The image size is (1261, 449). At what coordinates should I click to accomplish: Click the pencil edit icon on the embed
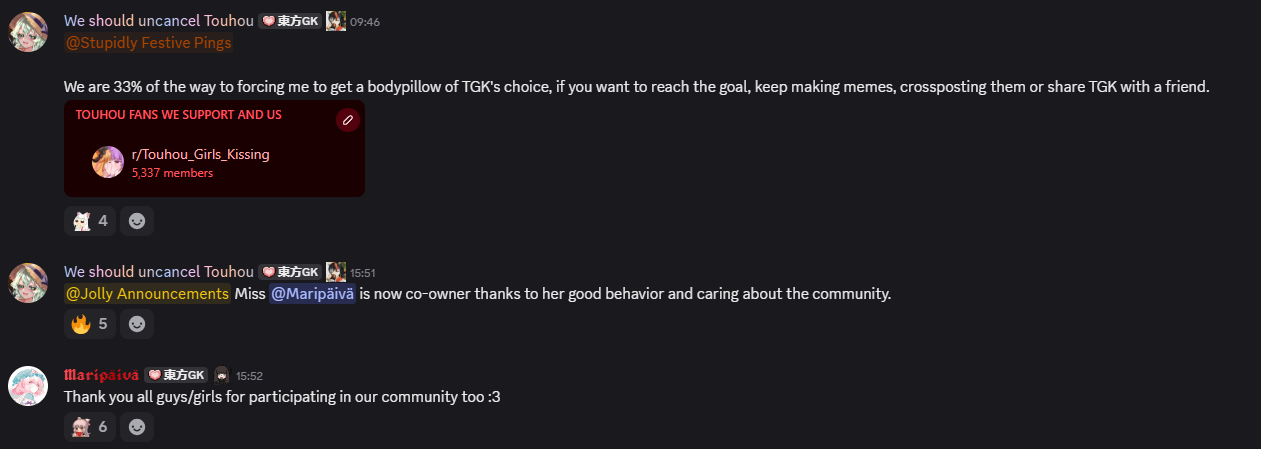tap(347, 120)
